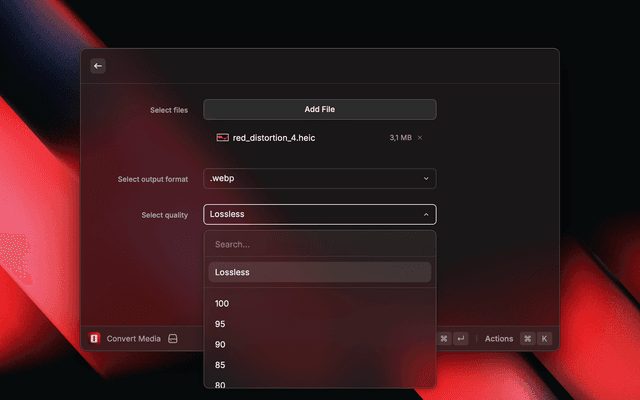The width and height of the screenshot is (640, 400).
Task: Open the output format dropdown showing .webp
Action: (320, 178)
